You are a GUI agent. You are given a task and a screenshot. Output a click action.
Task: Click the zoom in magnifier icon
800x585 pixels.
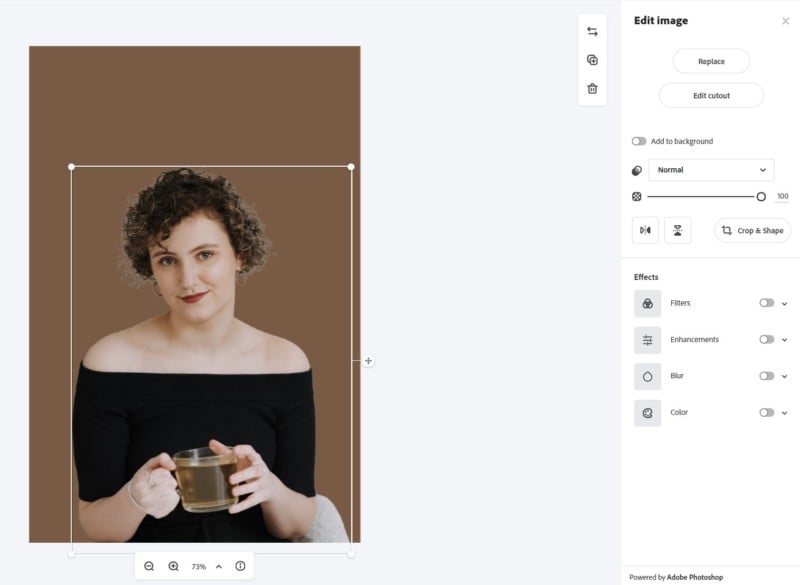pyautogui.click(x=174, y=566)
